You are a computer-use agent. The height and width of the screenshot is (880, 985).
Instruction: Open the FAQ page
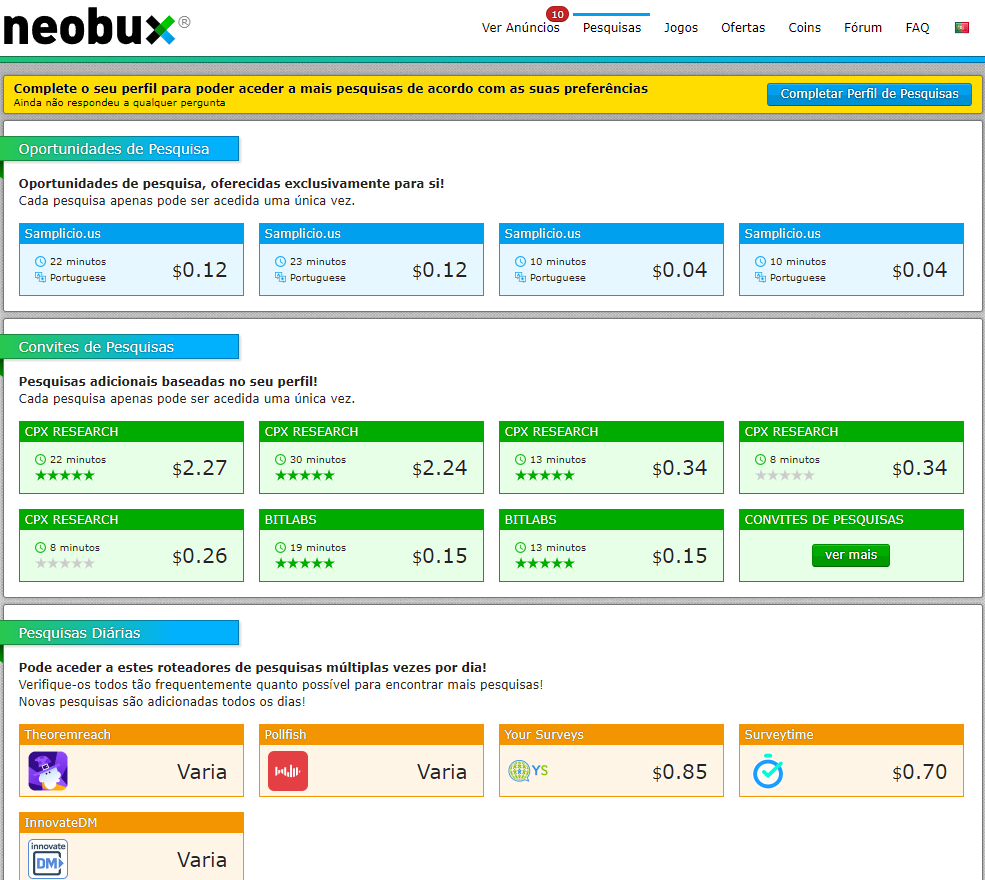coord(917,28)
